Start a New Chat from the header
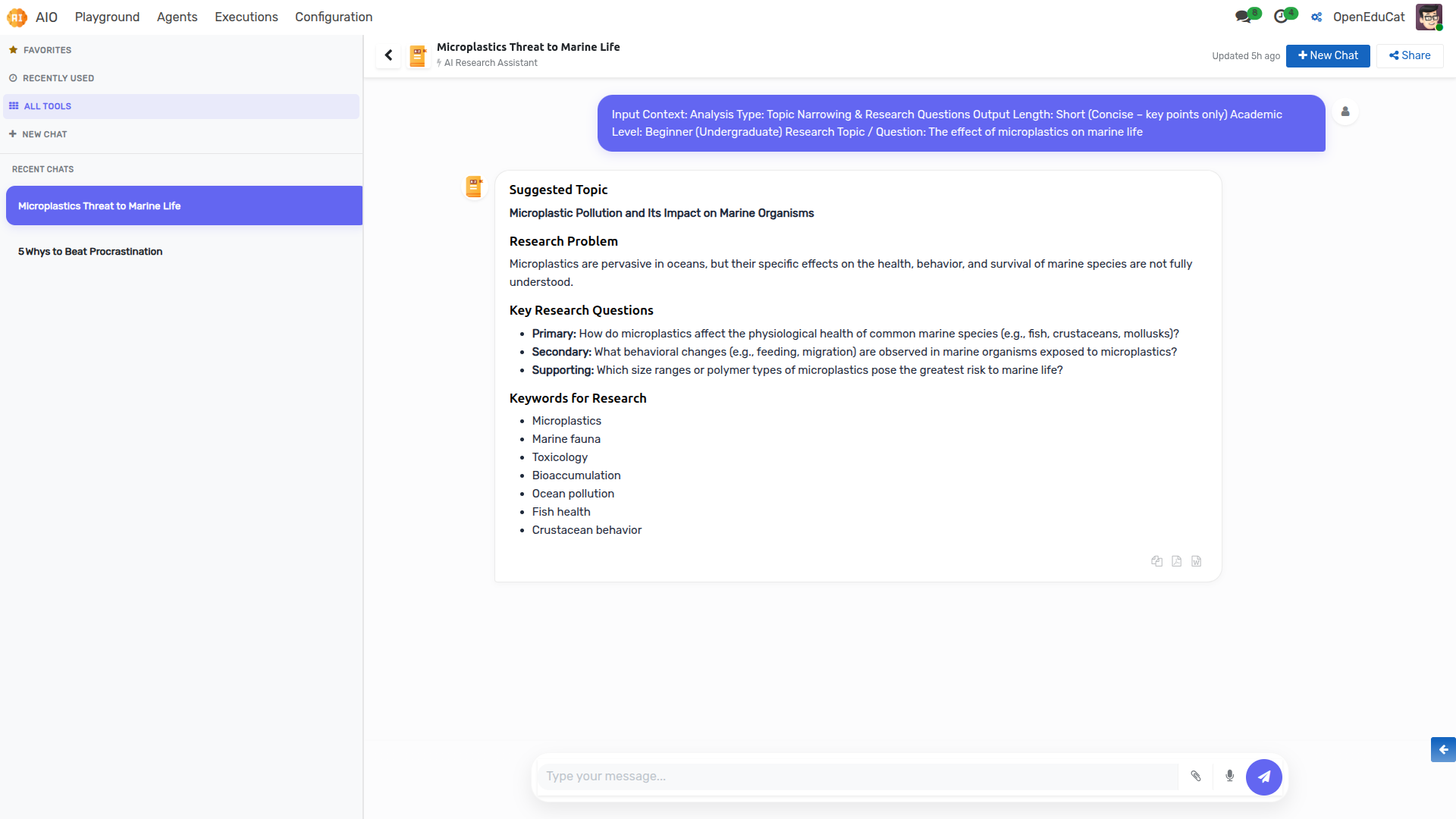 1328,55
